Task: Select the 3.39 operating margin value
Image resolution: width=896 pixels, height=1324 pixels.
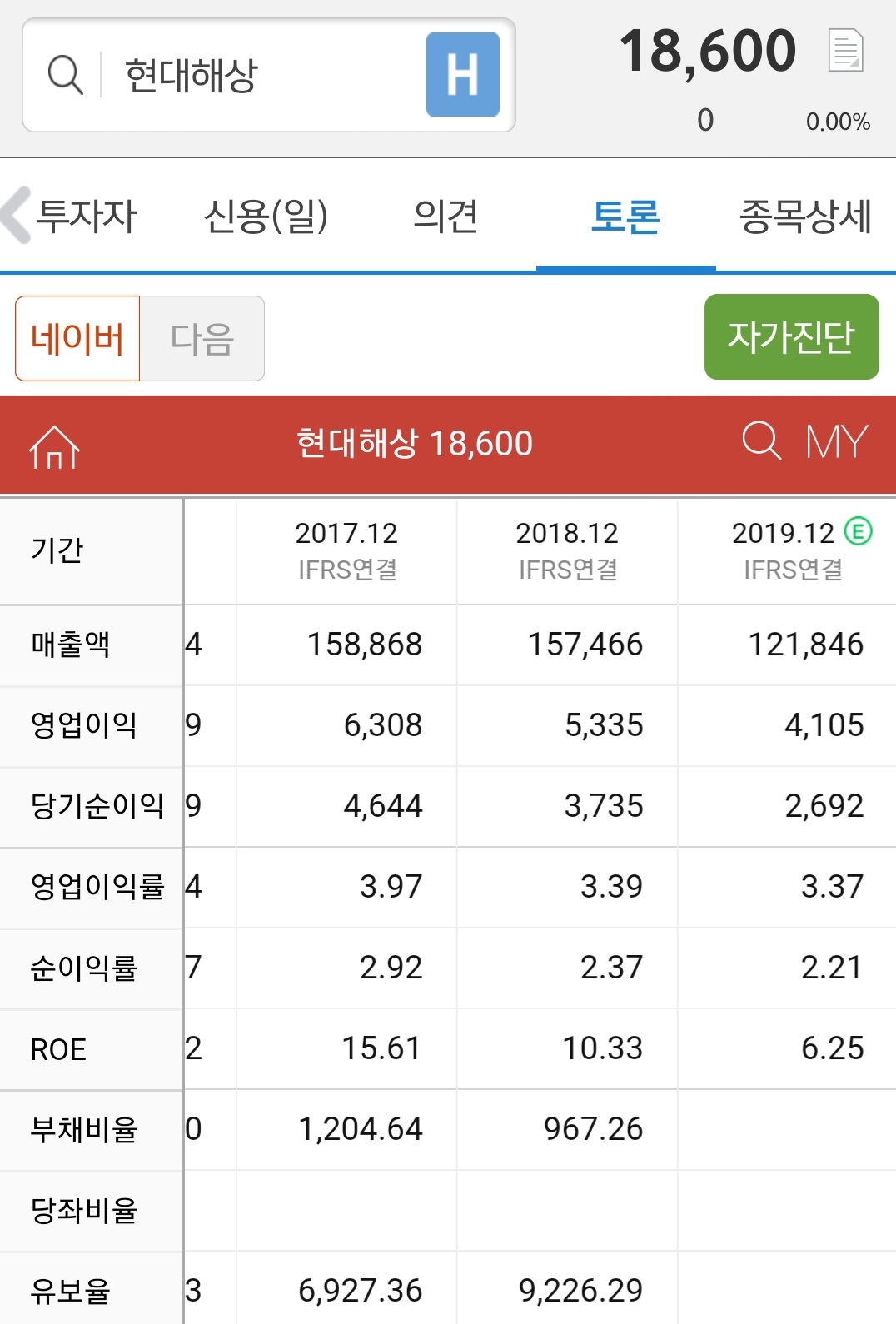Action: (612, 887)
